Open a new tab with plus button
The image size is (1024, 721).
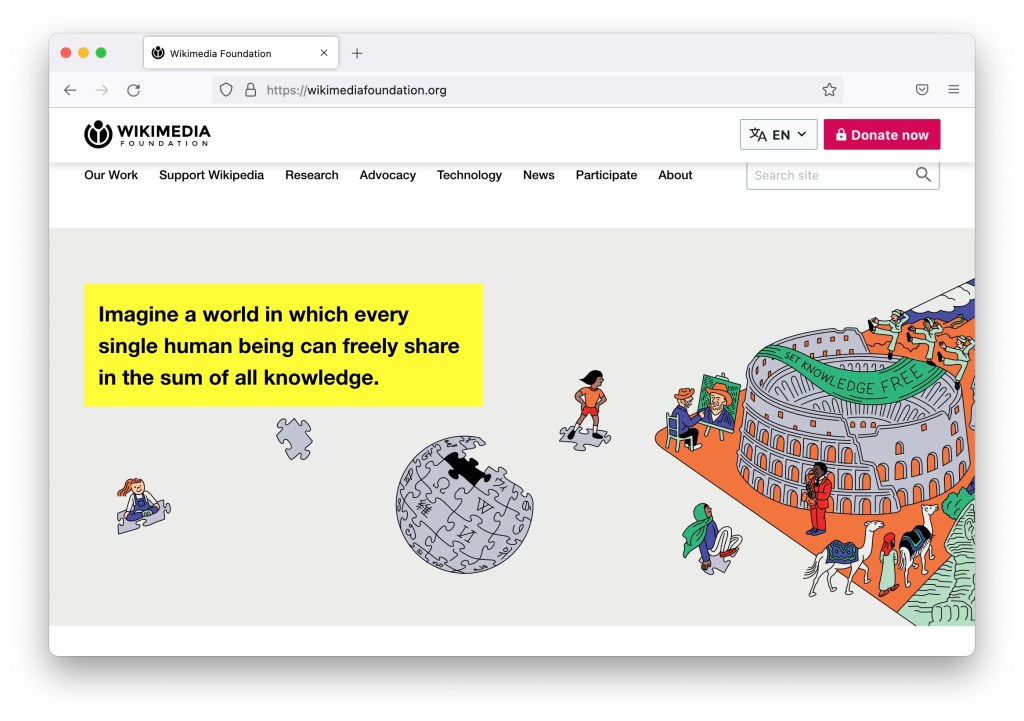pos(357,53)
